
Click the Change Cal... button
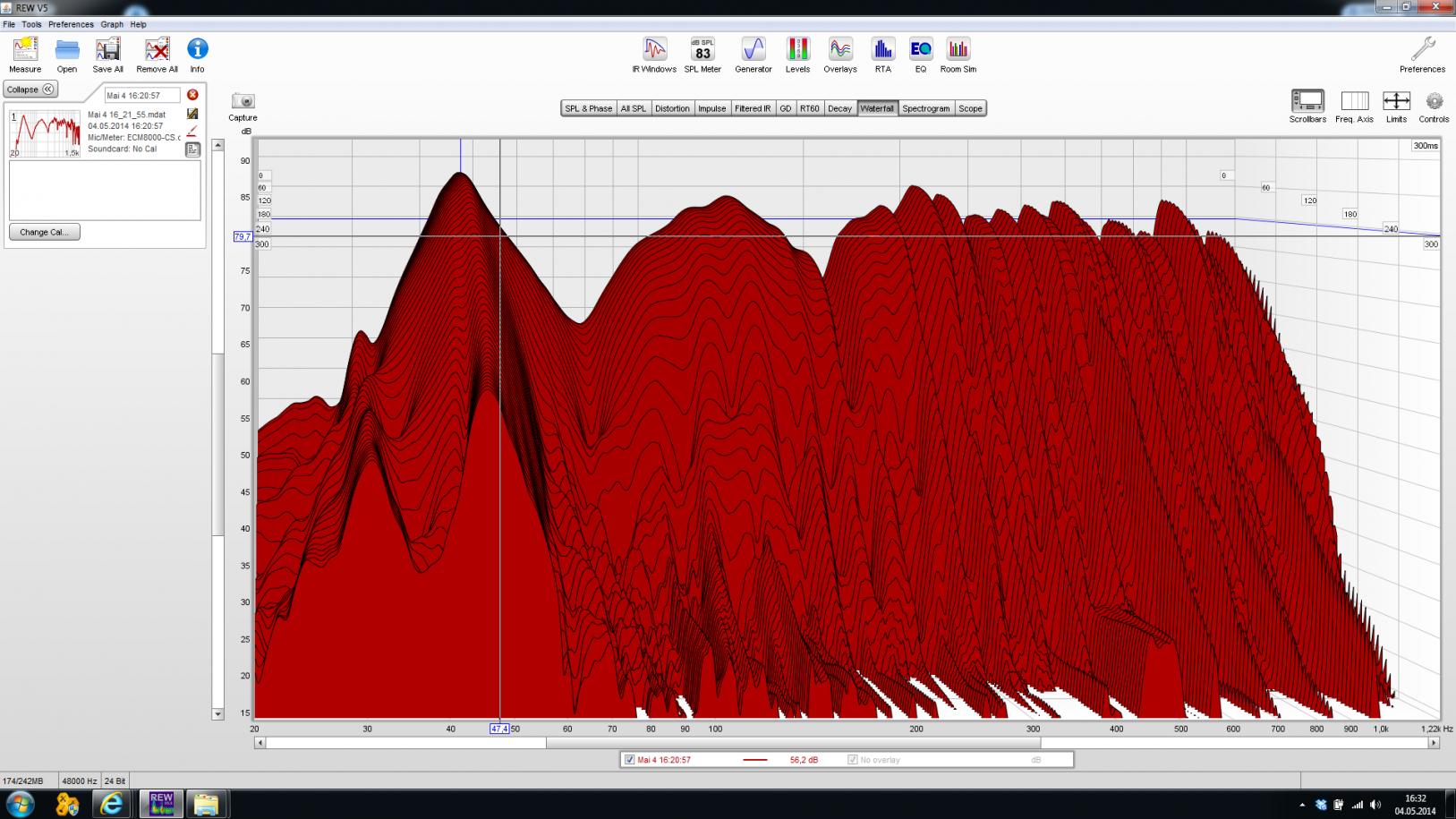point(45,232)
